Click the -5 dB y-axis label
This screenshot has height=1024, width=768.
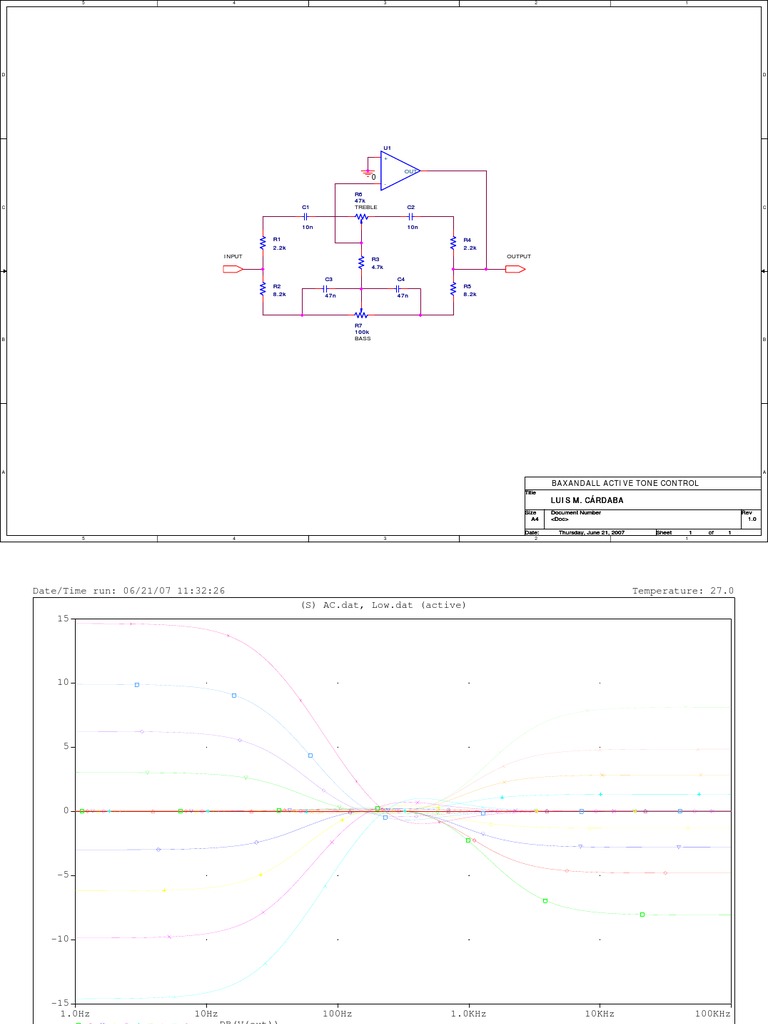pyautogui.click(x=63, y=874)
